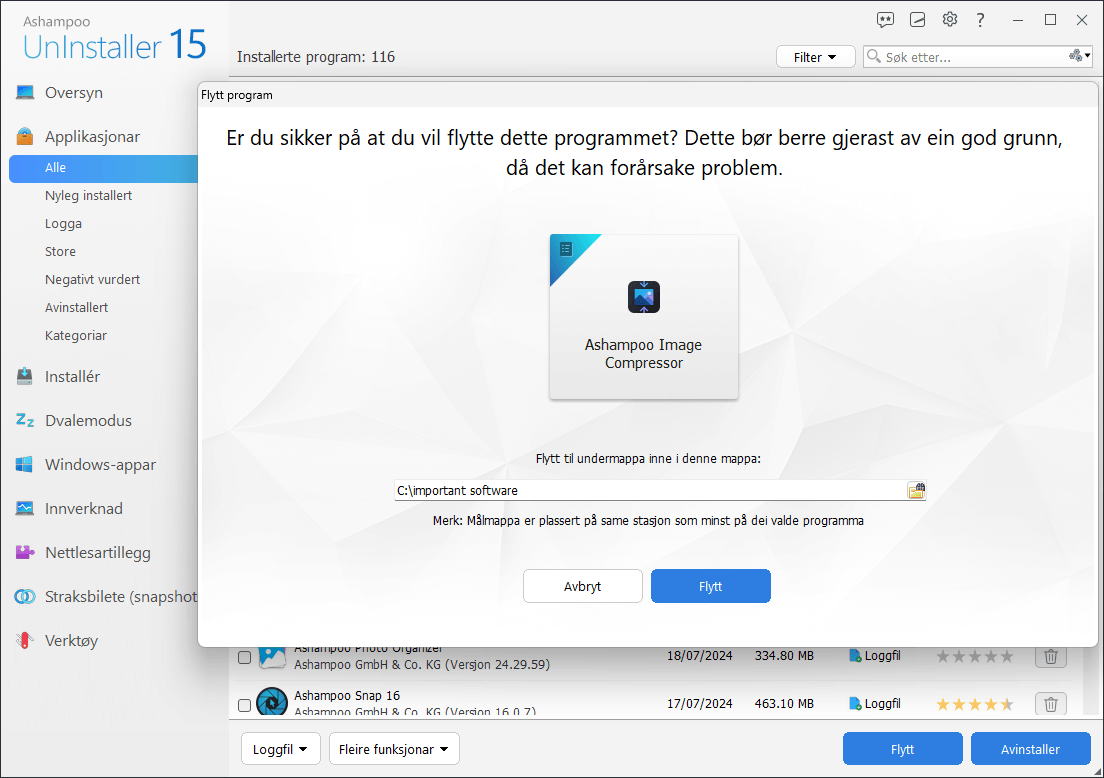Click the Ashampoo Snap 16 program name
The image size is (1104, 778).
[347, 695]
